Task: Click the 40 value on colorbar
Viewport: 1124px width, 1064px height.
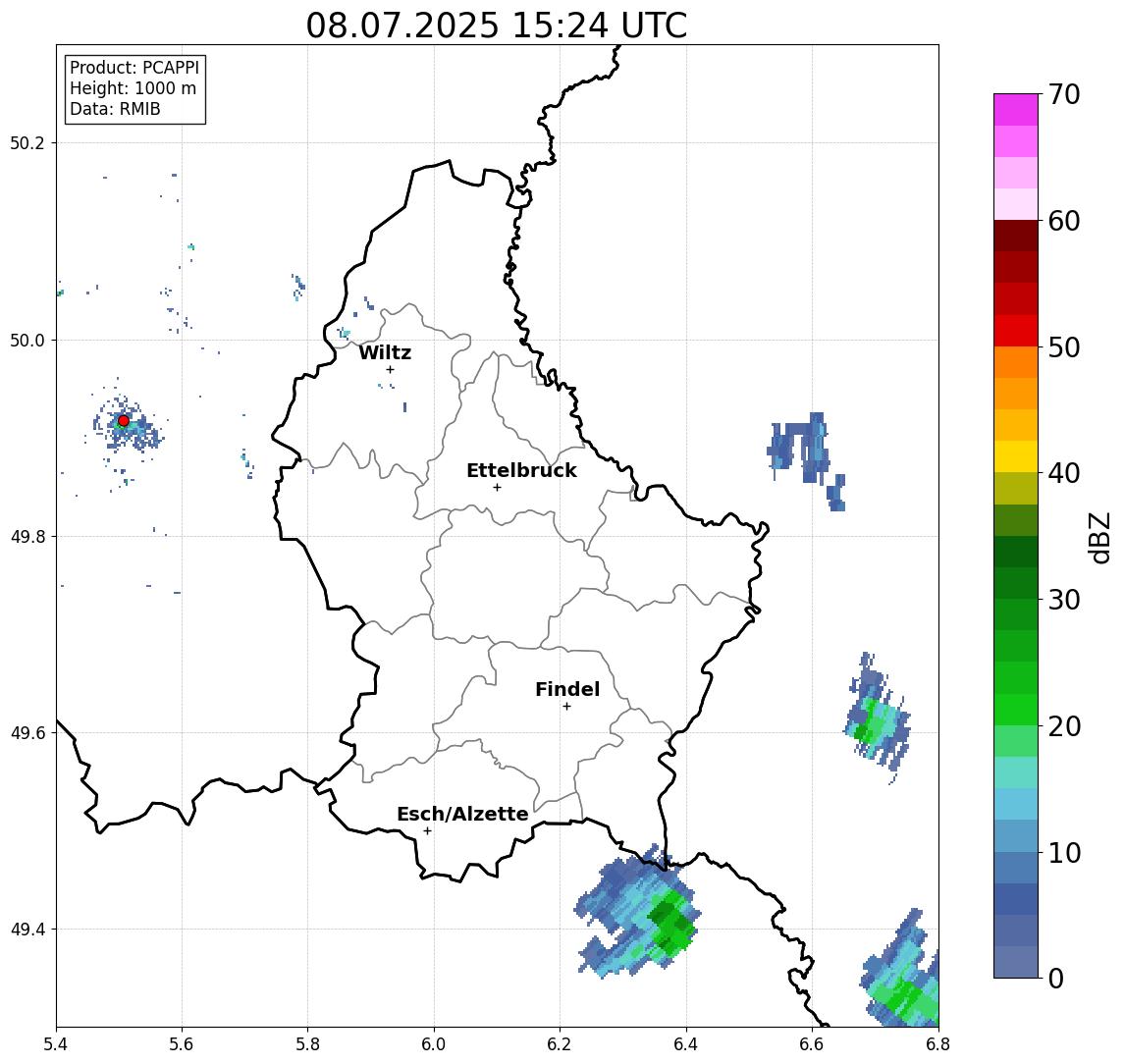Action: [x=1064, y=473]
